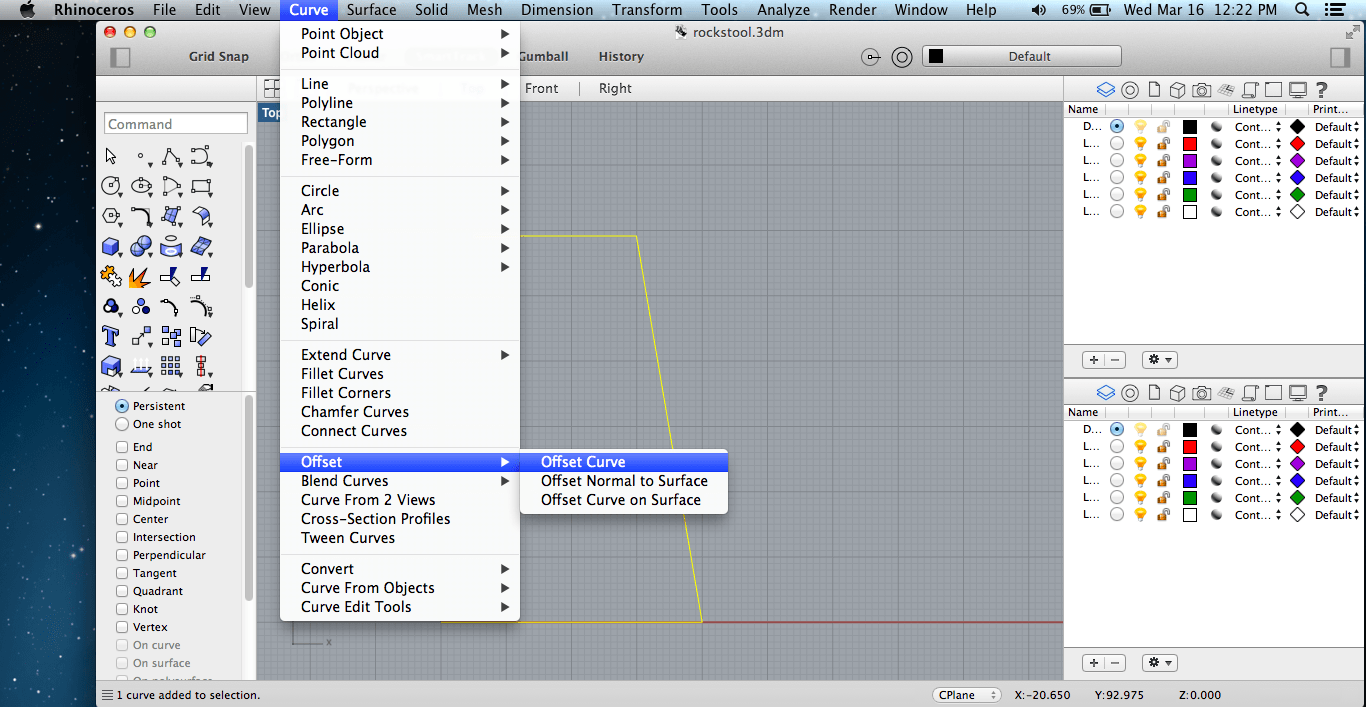1366x707 pixels.
Task: Toggle the right sidebar button in title toolbar
Action: click(x=1340, y=57)
